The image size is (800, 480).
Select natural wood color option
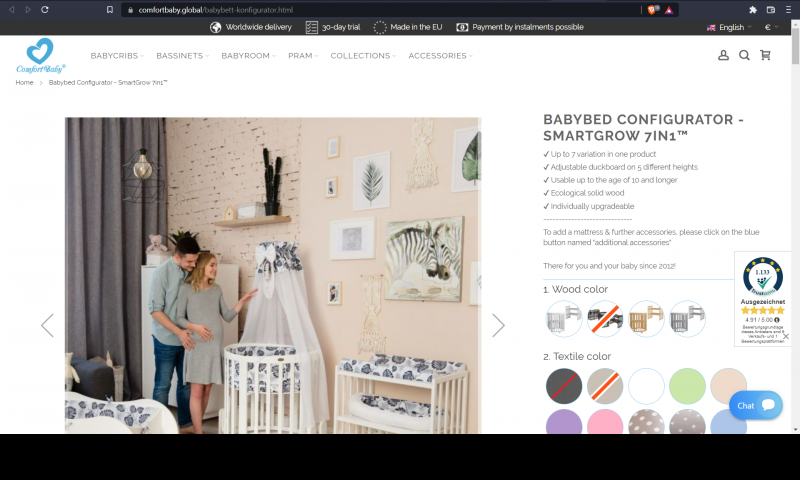tap(646, 318)
